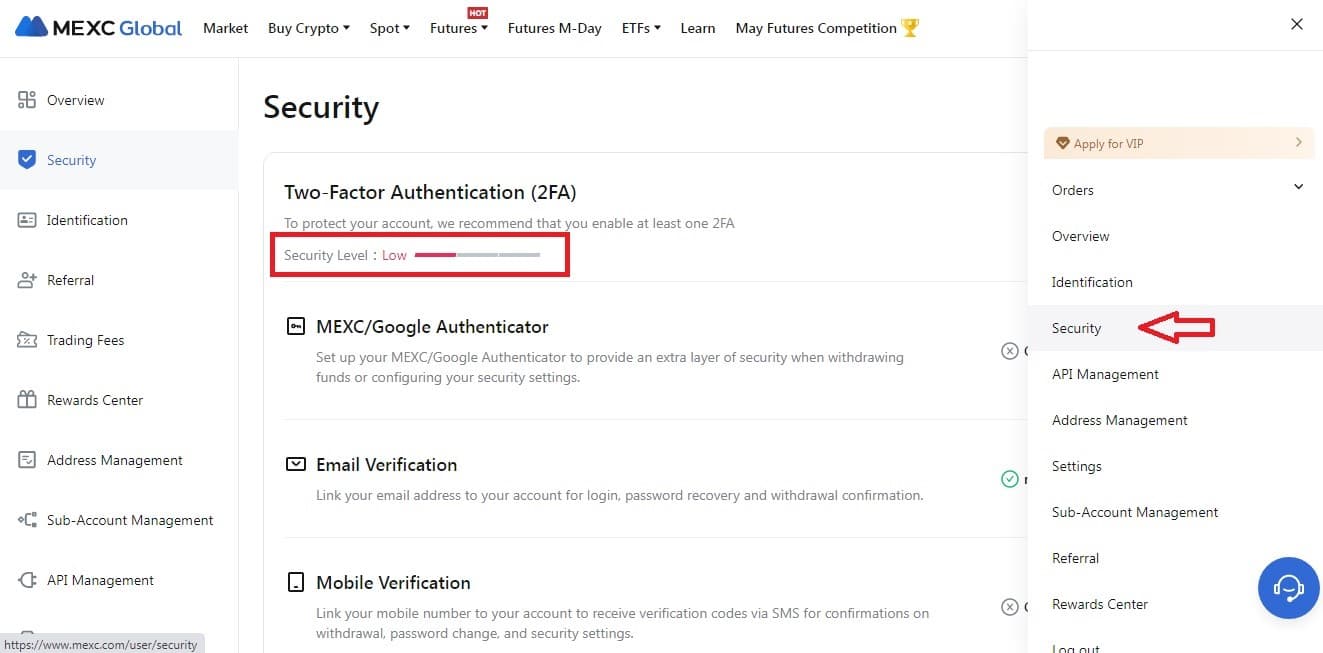Open Referral in the left sidebar
Image resolution: width=1323 pixels, height=653 pixels.
(x=119, y=280)
